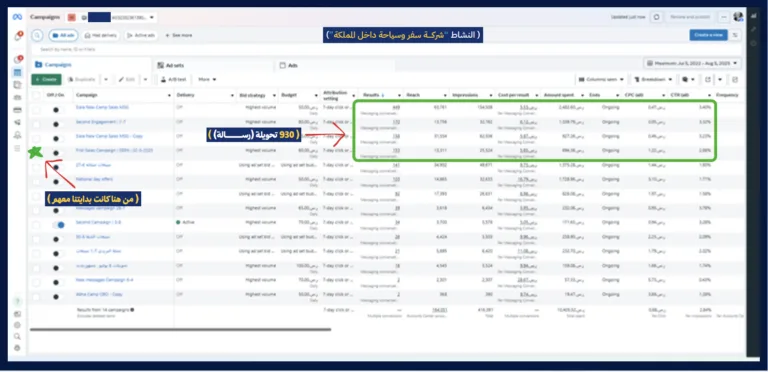Open the Settings gear icon in sidebar
This screenshot has width=768, height=372.
click(x=18, y=325)
